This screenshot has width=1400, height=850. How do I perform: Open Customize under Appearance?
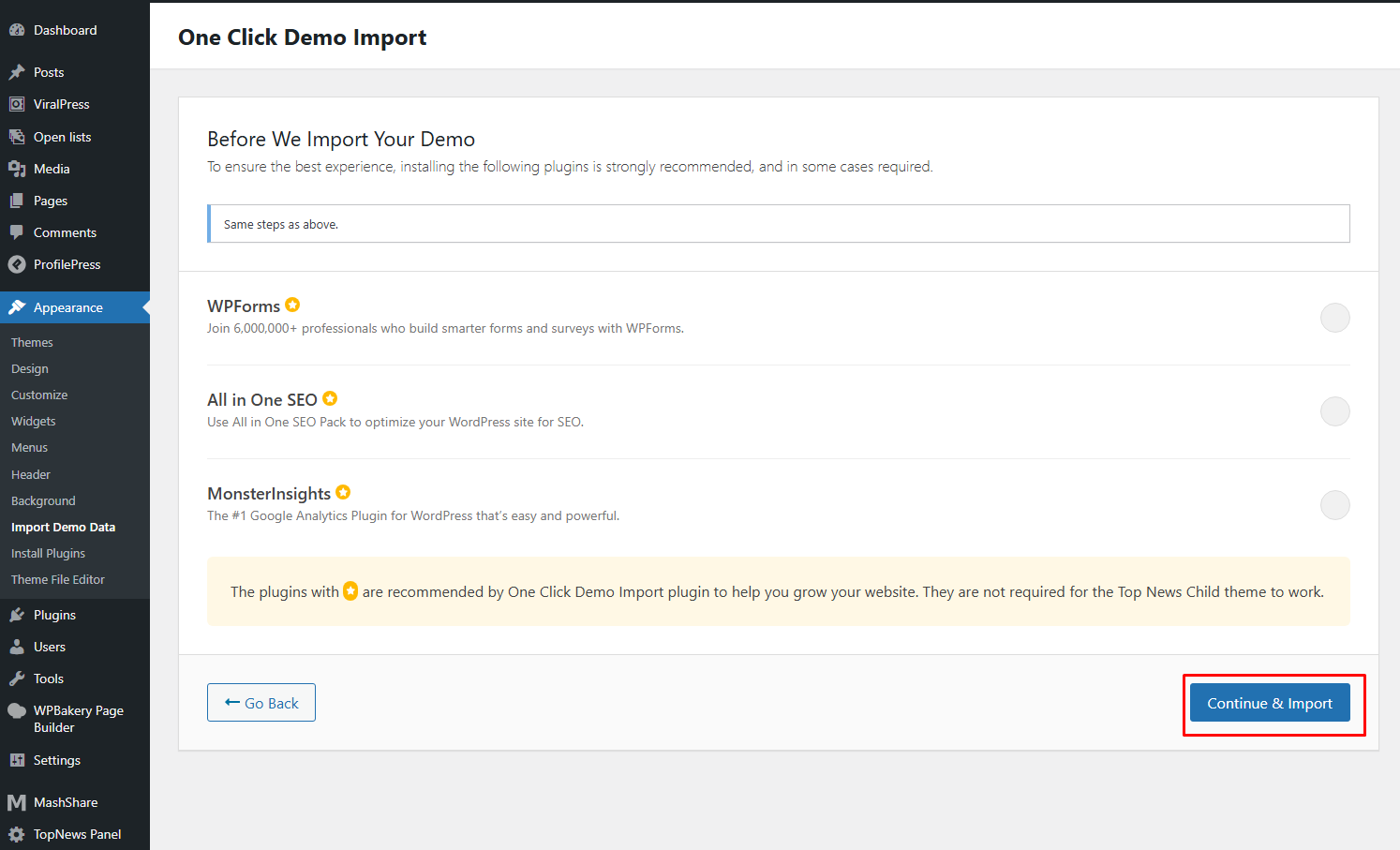coord(39,395)
